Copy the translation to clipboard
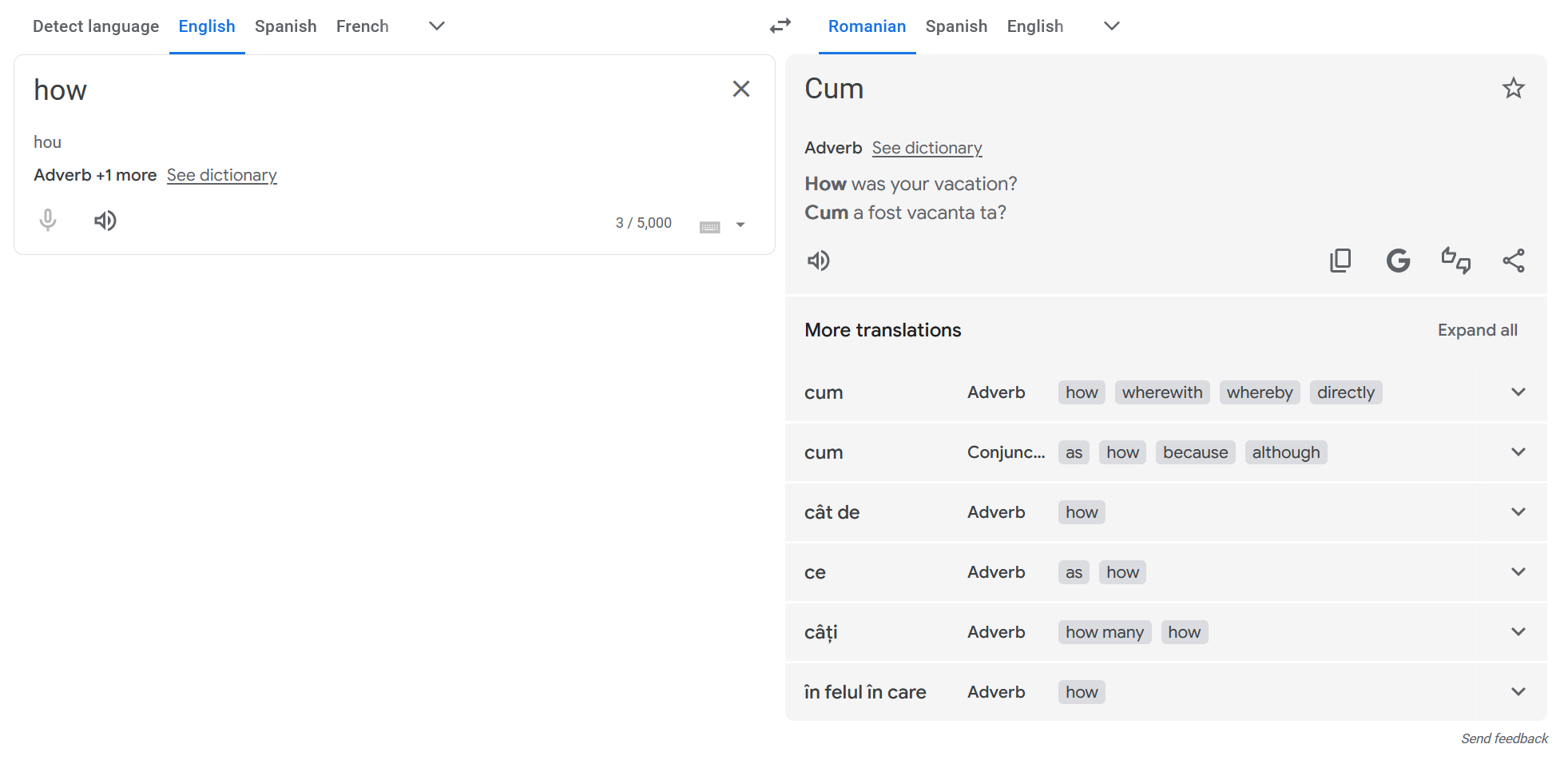This screenshot has height=780, width=1568. pos(1340,261)
